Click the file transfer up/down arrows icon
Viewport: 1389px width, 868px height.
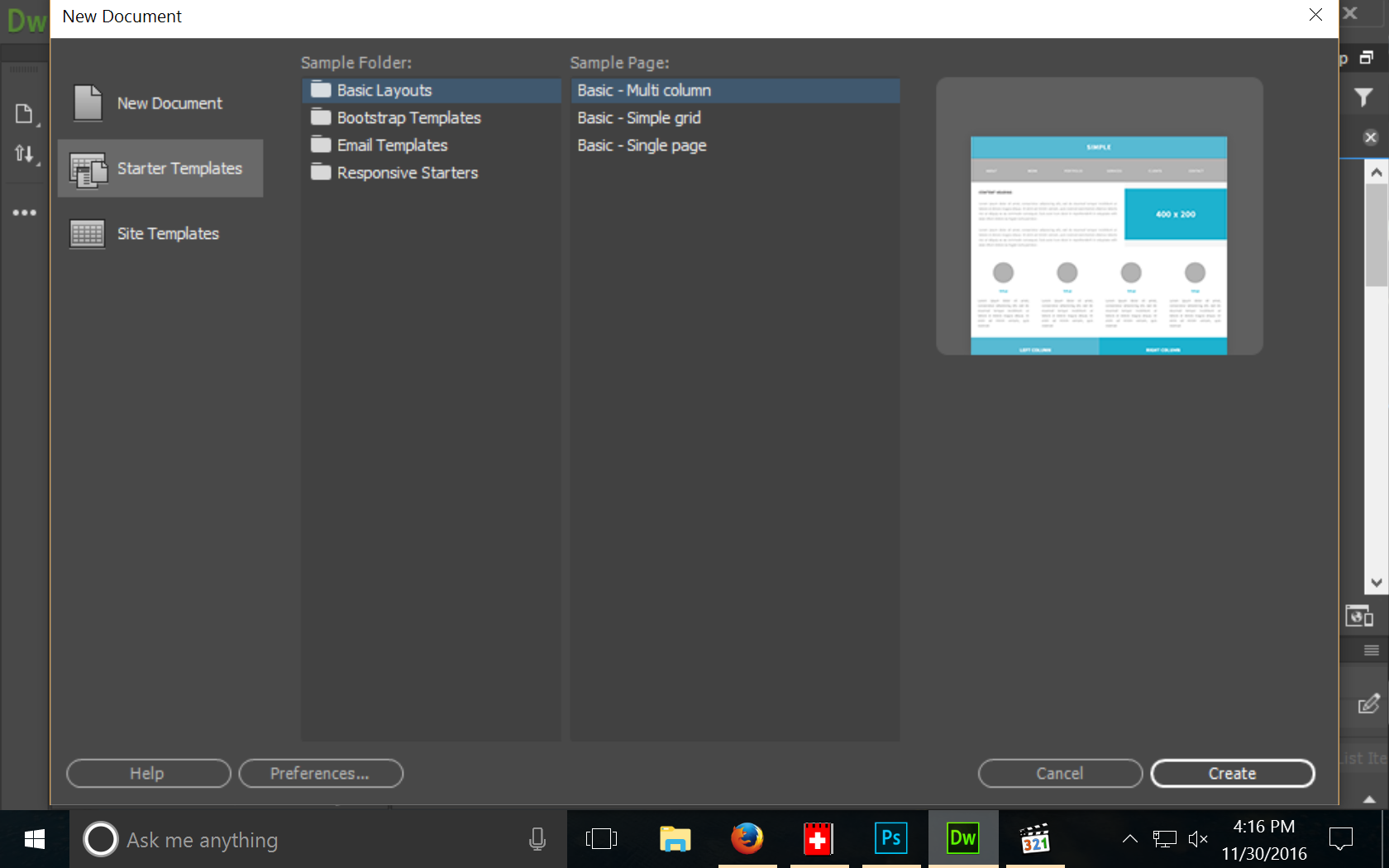click(x=25, y=155)
